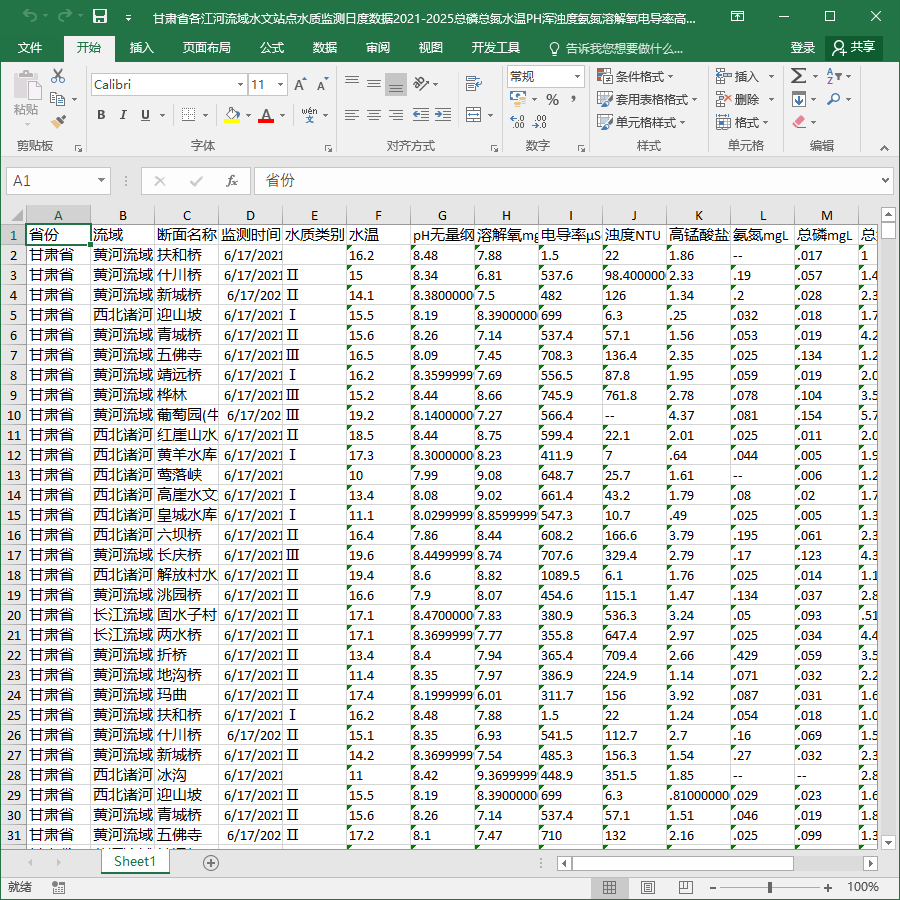The image size is (900, 900).
Task: Click the Increase Decimal icon
Action: click(517, 121)
